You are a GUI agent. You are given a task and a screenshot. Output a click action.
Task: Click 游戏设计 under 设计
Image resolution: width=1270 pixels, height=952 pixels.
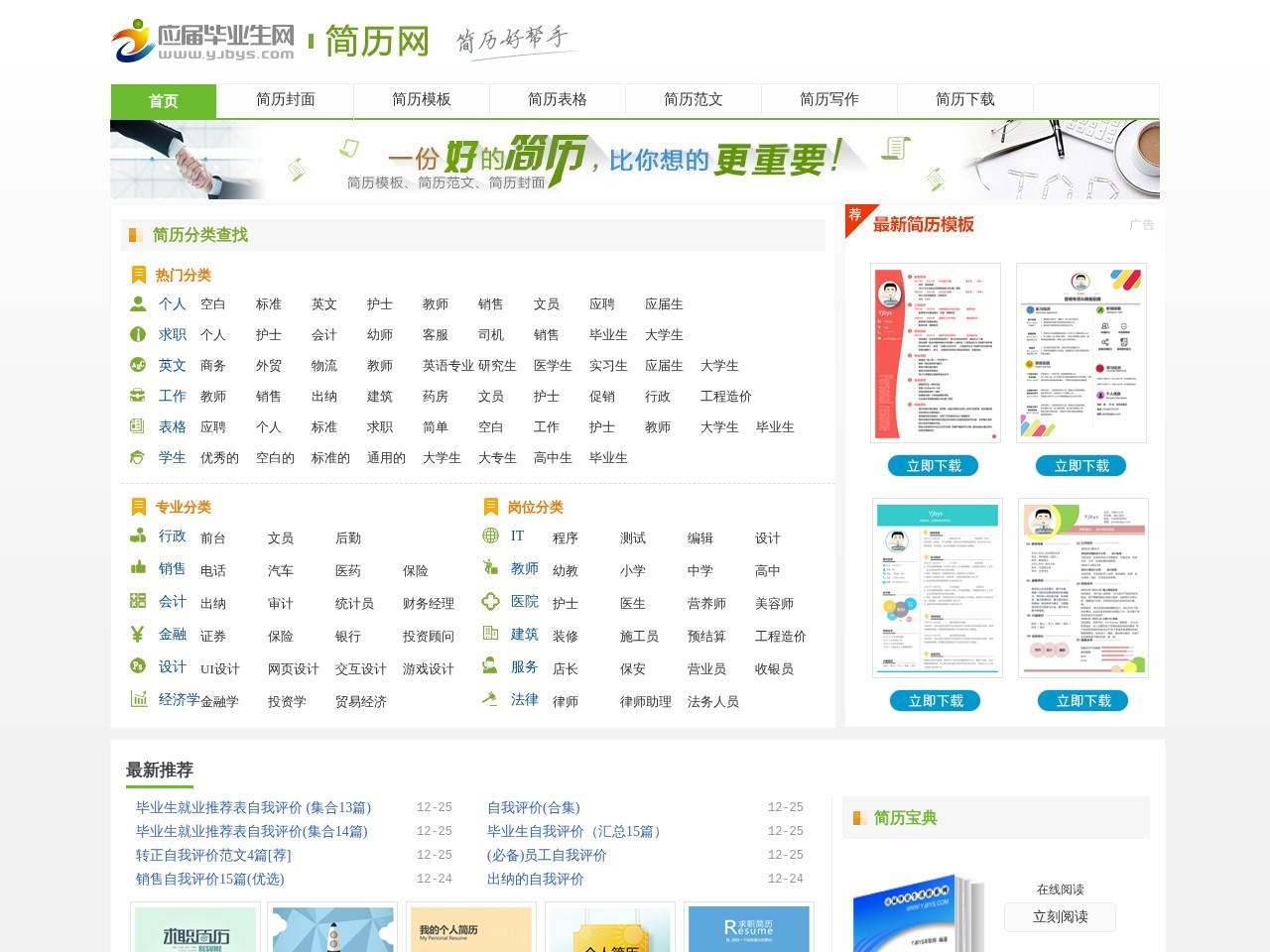[x=429, y=668]
